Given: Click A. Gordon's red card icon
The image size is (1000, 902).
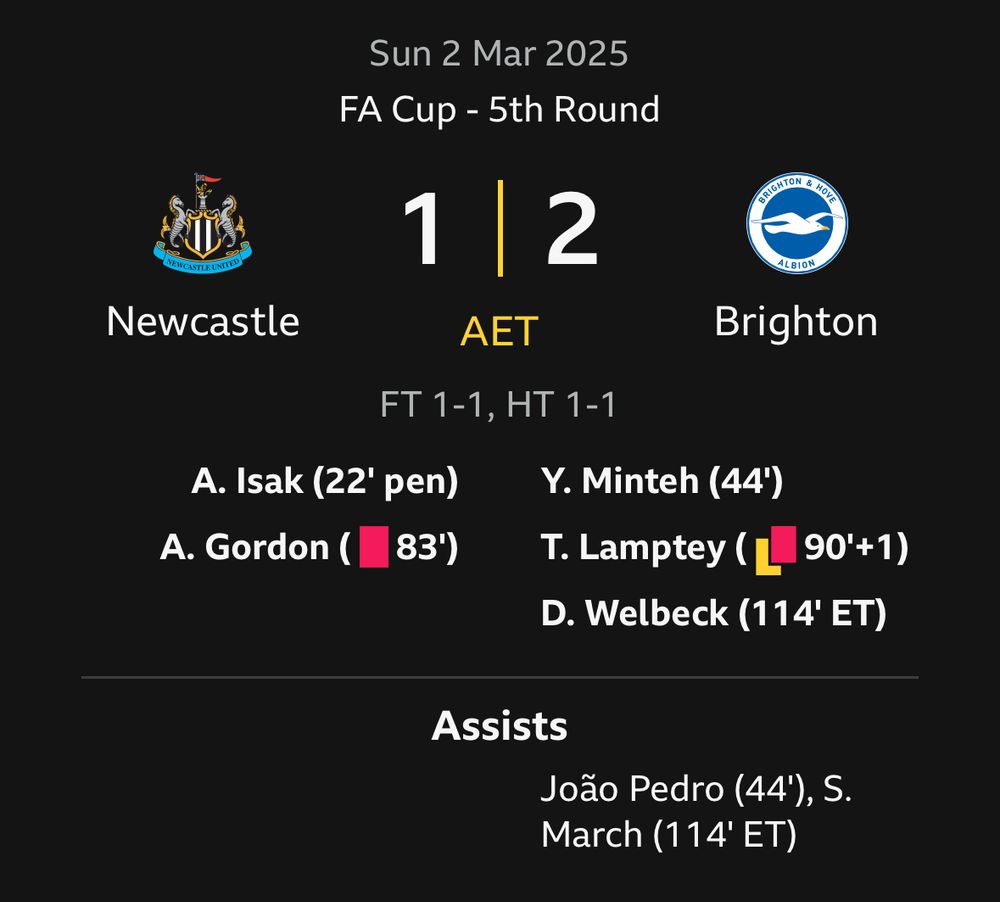Looking at the screenshot, I should tap(373, 548).
